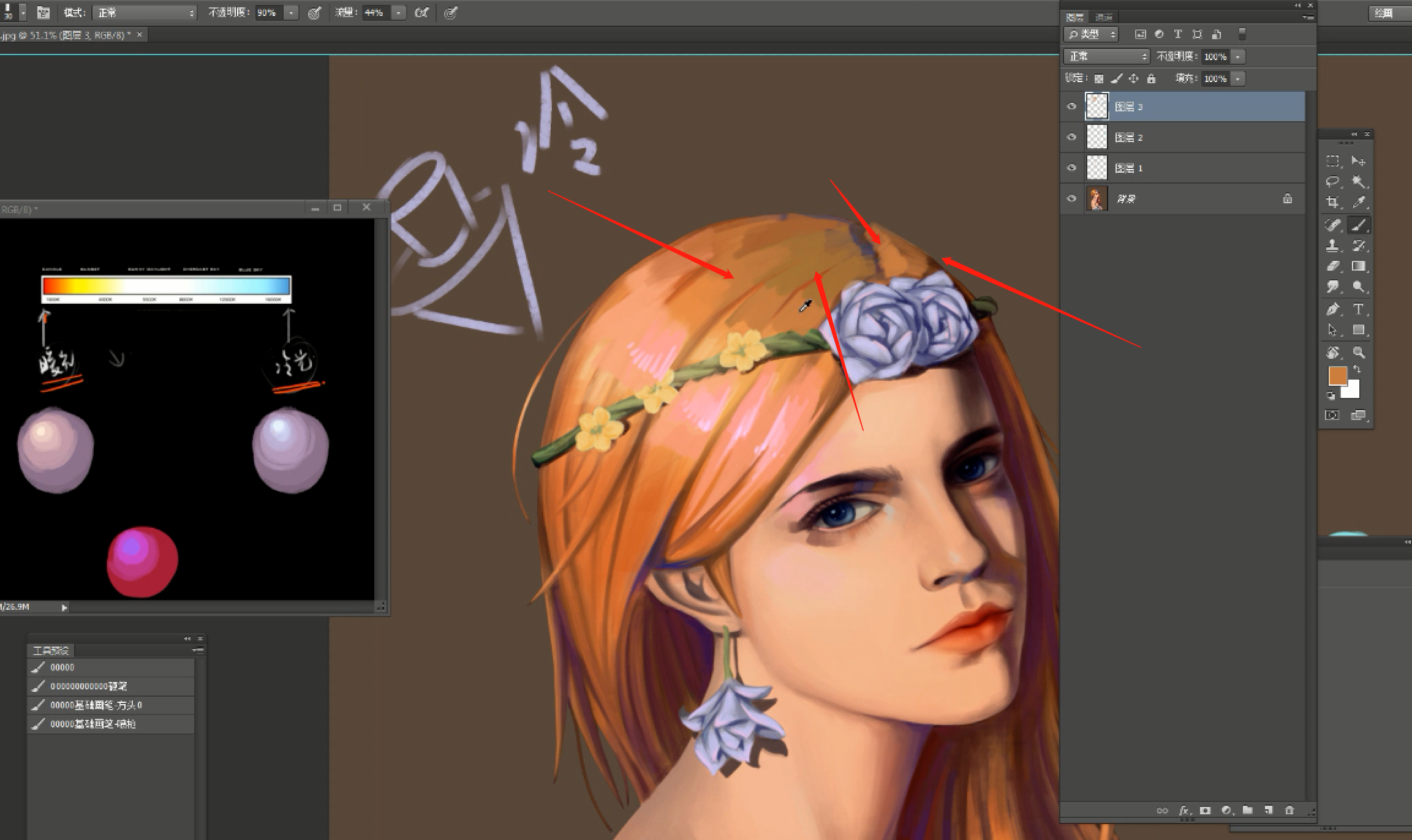This screenshot has width=1412, height=840.
Task: Hide 图层 3 with eye icon
Action: click(x=1071, y=107)
